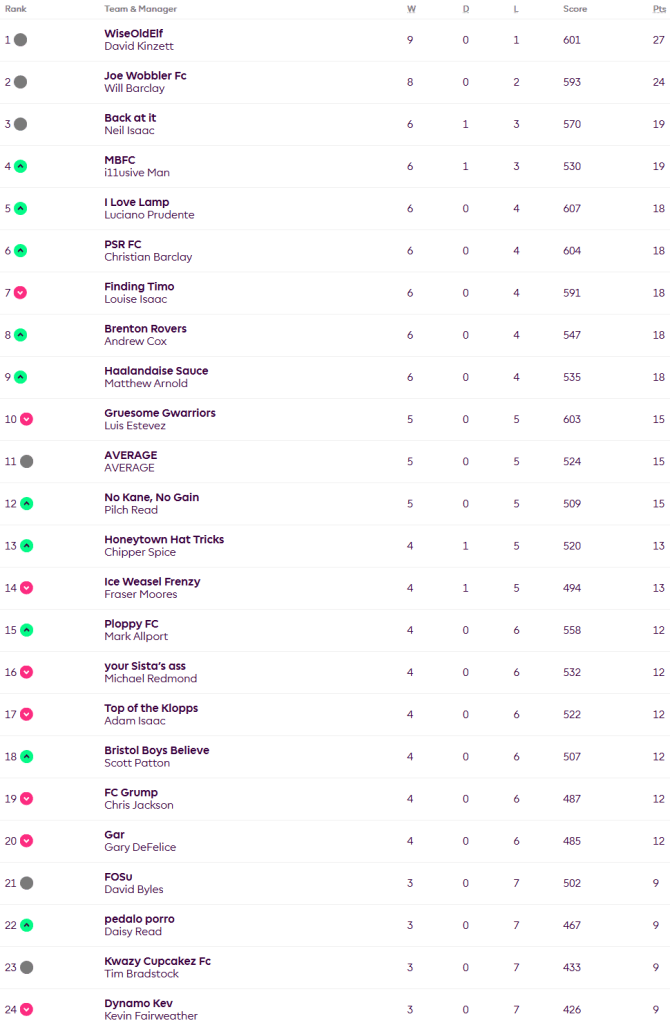Click the pink down arrow beside FC Grump
The width and height of the screenshot is (670, 1023).
[27, 799]
